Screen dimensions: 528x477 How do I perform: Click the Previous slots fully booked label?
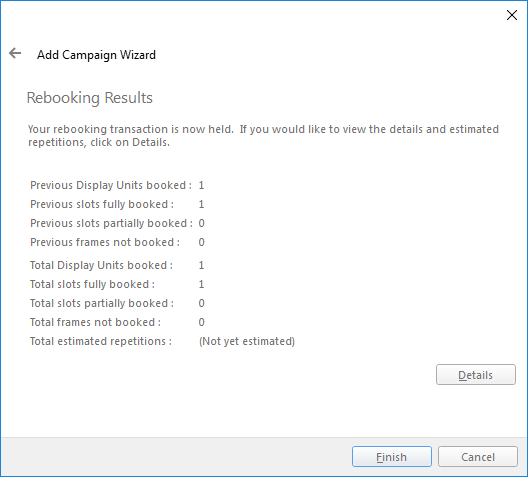102,204
